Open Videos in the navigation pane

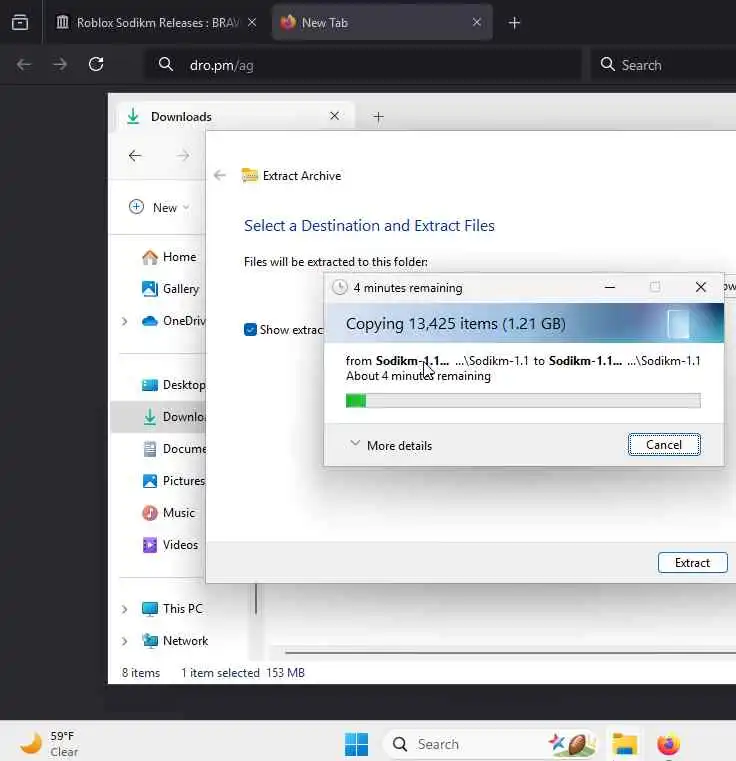click(x=170, y=545)
